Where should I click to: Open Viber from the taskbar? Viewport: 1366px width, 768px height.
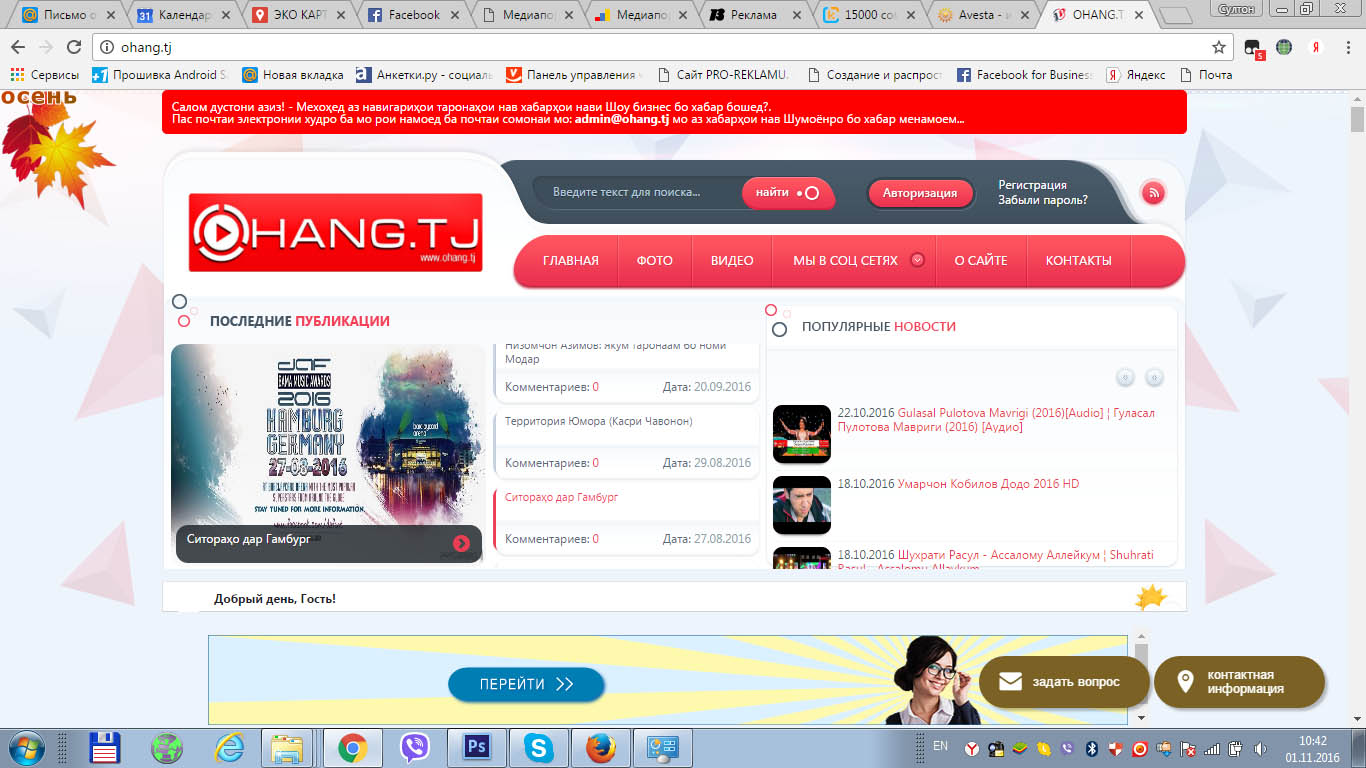[x=414, y=747]
